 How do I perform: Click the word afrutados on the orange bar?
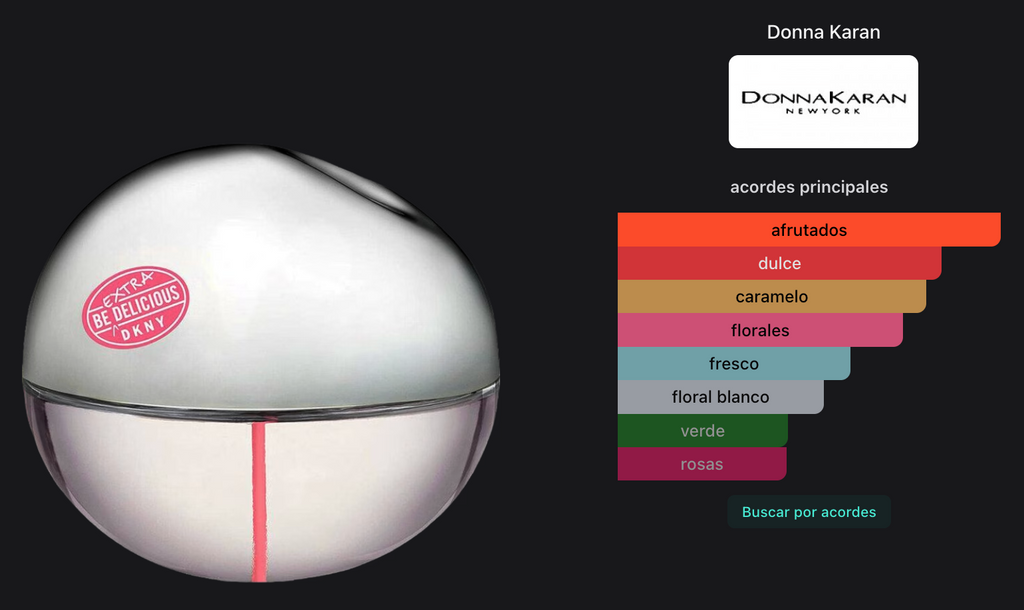tap(808, 230)
